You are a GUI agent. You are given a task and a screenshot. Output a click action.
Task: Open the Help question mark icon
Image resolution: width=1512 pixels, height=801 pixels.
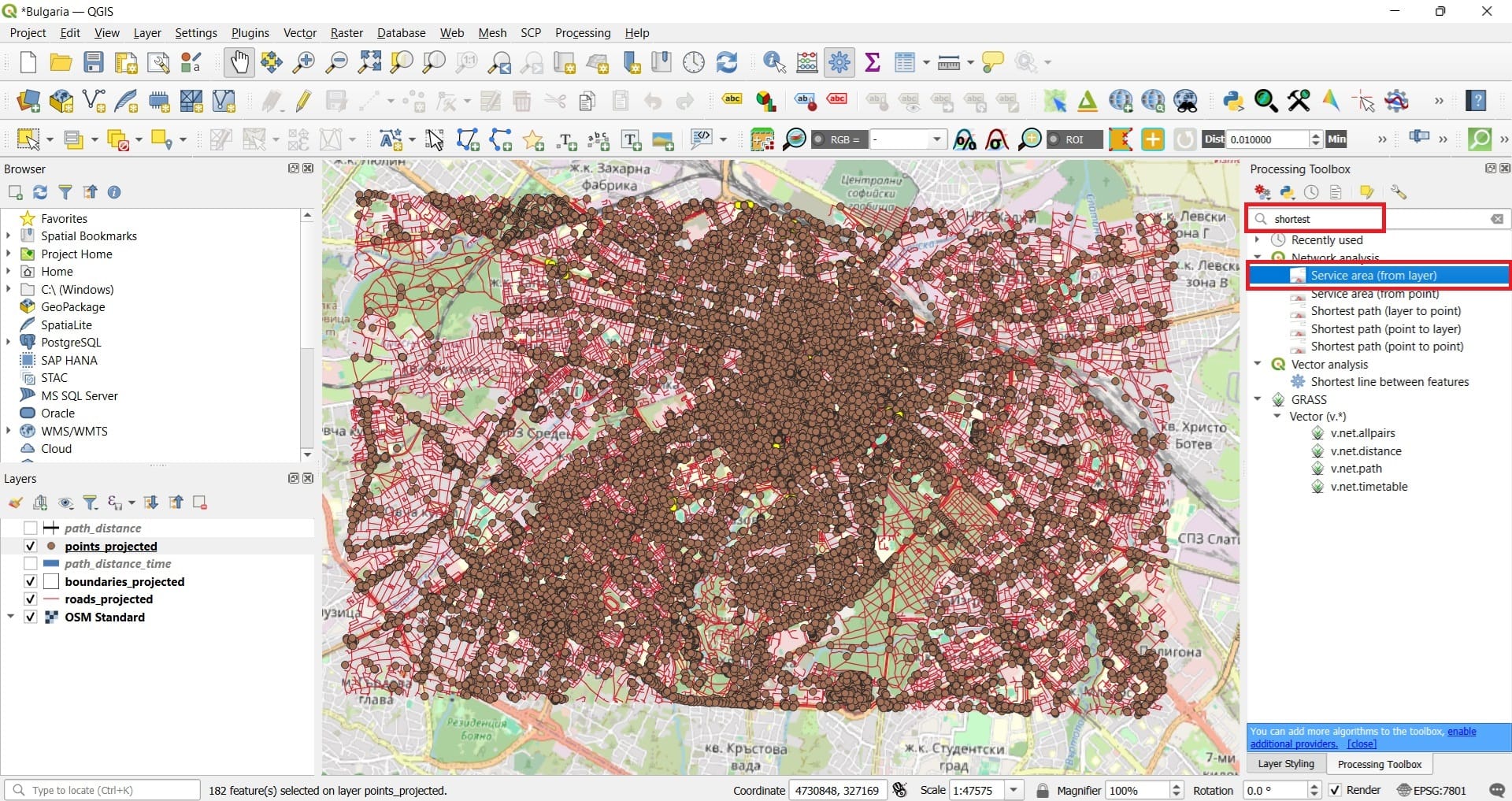pos(1477,101)
